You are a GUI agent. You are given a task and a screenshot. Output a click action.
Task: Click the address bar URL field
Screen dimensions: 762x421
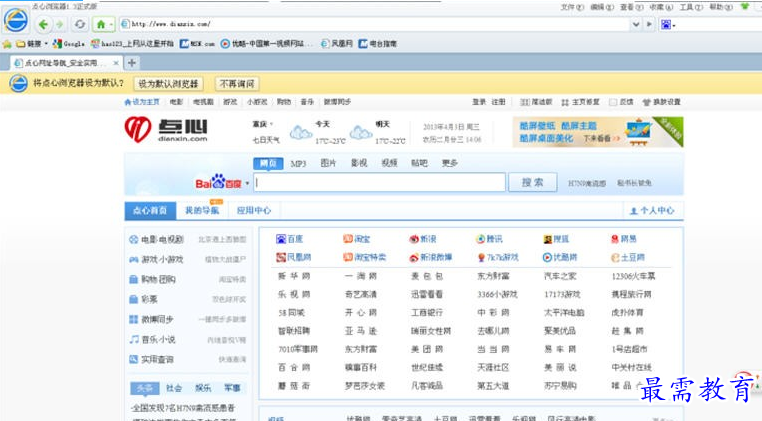(x=374, y=24)
